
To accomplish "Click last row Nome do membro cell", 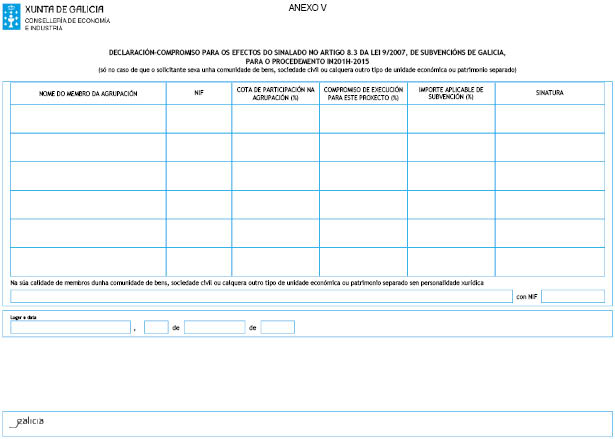I will 88,261.
